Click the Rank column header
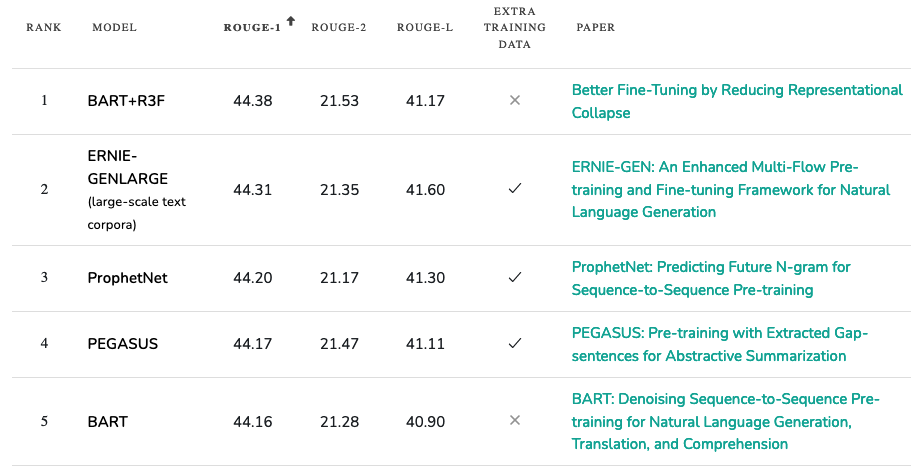911x469 pixels. click(44, 27)
